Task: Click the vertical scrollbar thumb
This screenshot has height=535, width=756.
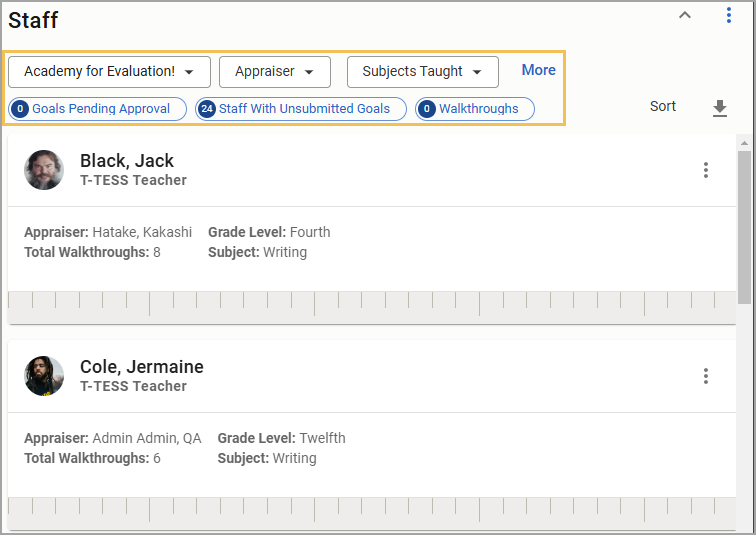Action: point(744,226)
